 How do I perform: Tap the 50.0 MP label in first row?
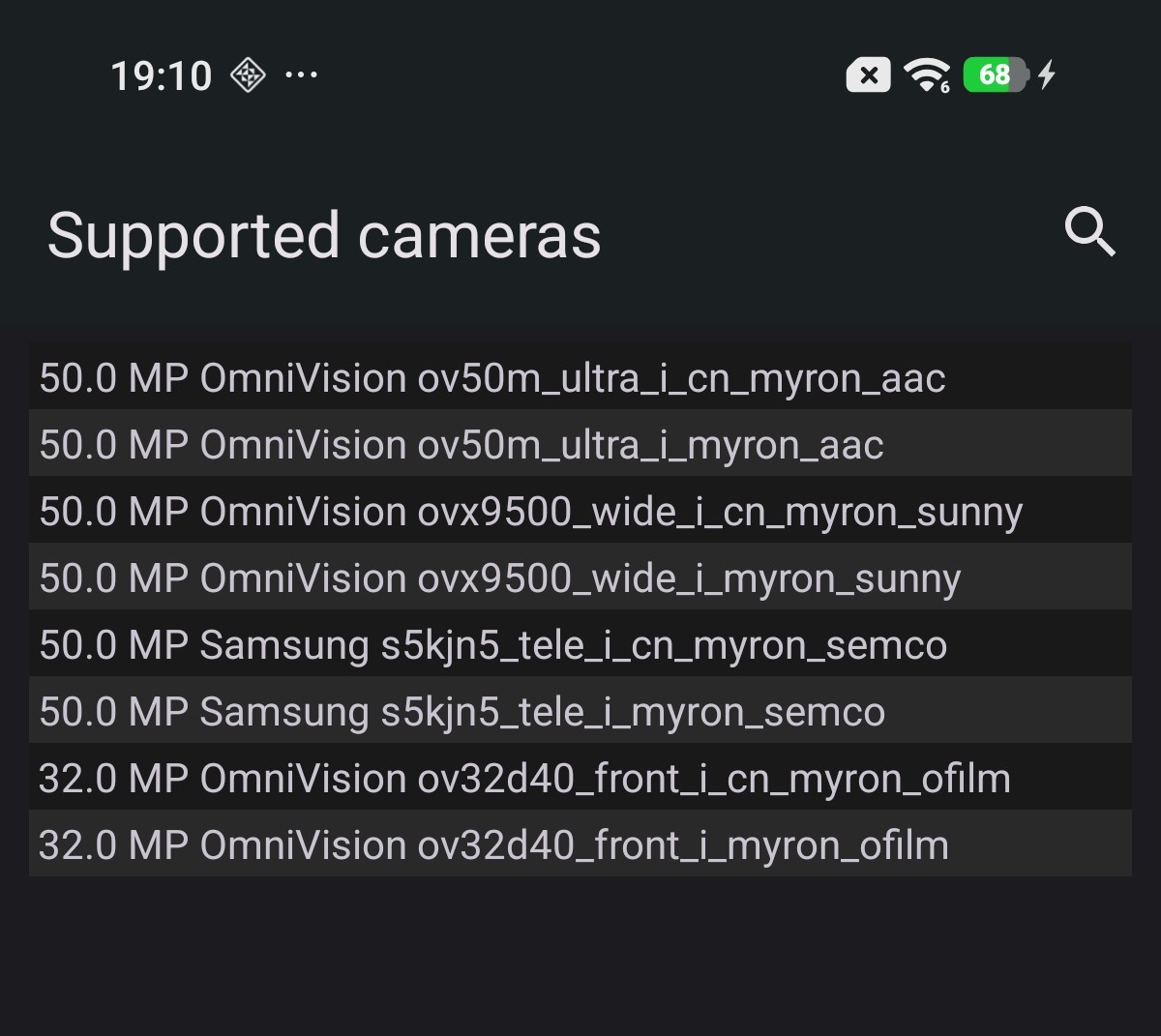(x=113, y=378)
